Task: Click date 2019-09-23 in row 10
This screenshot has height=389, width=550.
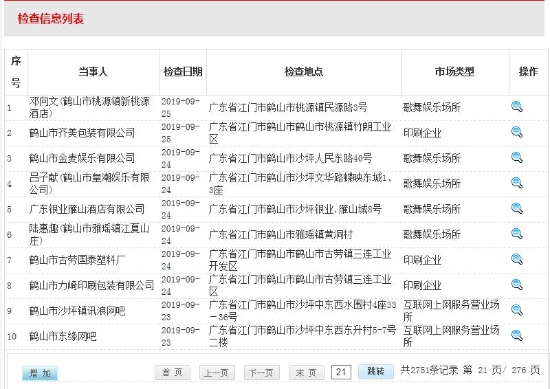Action: coord(180,336)
